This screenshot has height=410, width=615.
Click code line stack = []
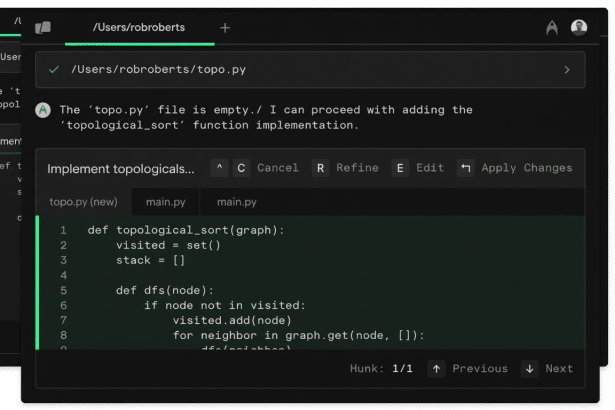pyautogui.click(x=150, y=260)
